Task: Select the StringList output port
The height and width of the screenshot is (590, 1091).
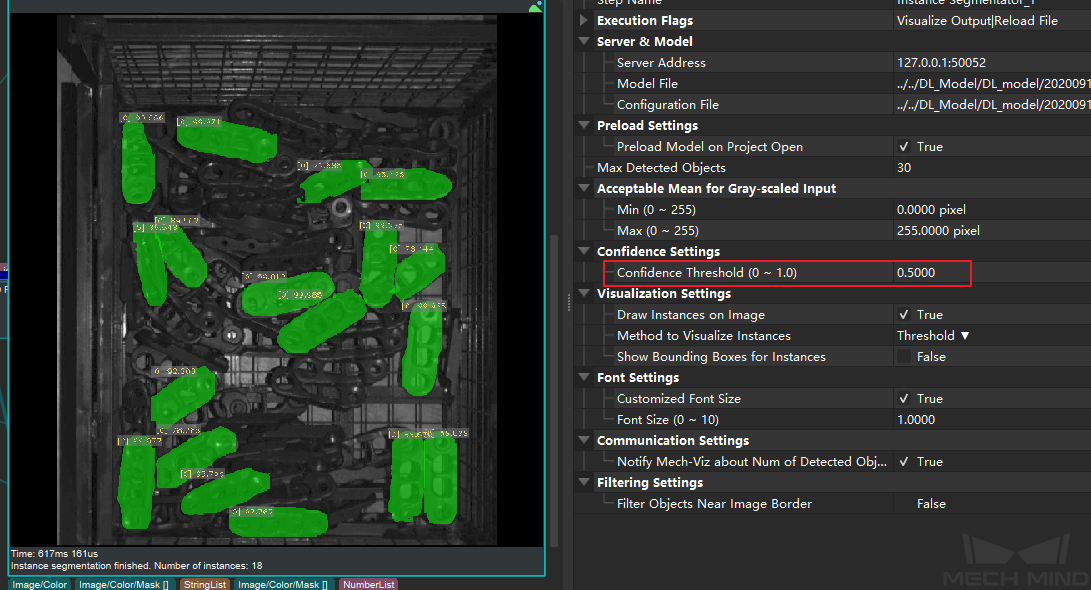Action: (205, 584)
